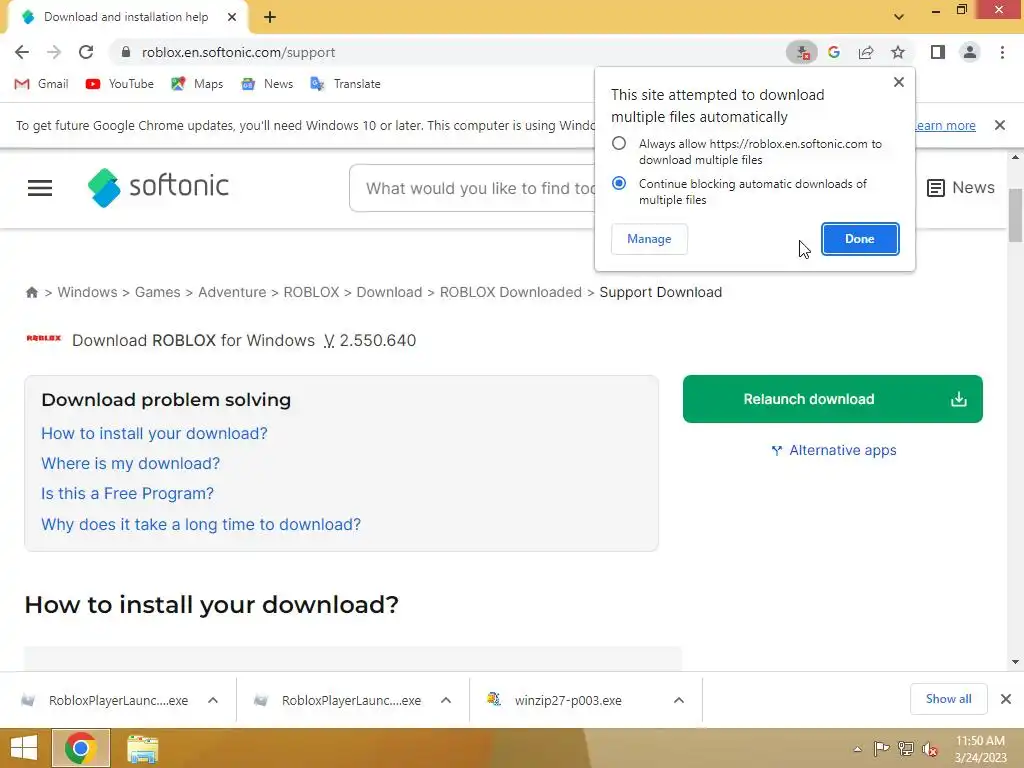Screen dimensions: 1024x768
Task: Go to Windows breadcrumb
Action: click(88, 293)
